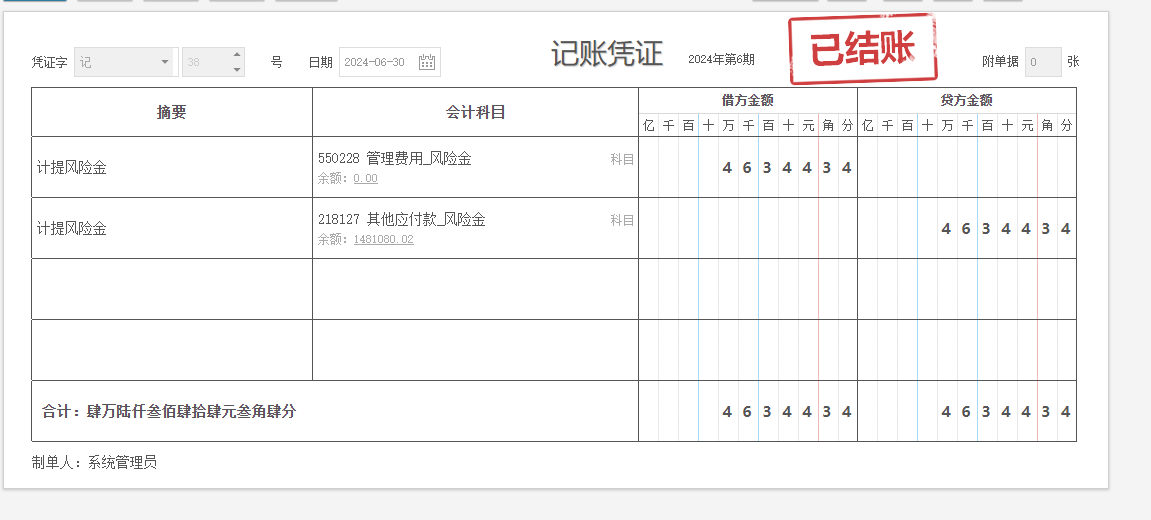Click 科目 link in 管理费用_风险金 row

click(622, 159)
